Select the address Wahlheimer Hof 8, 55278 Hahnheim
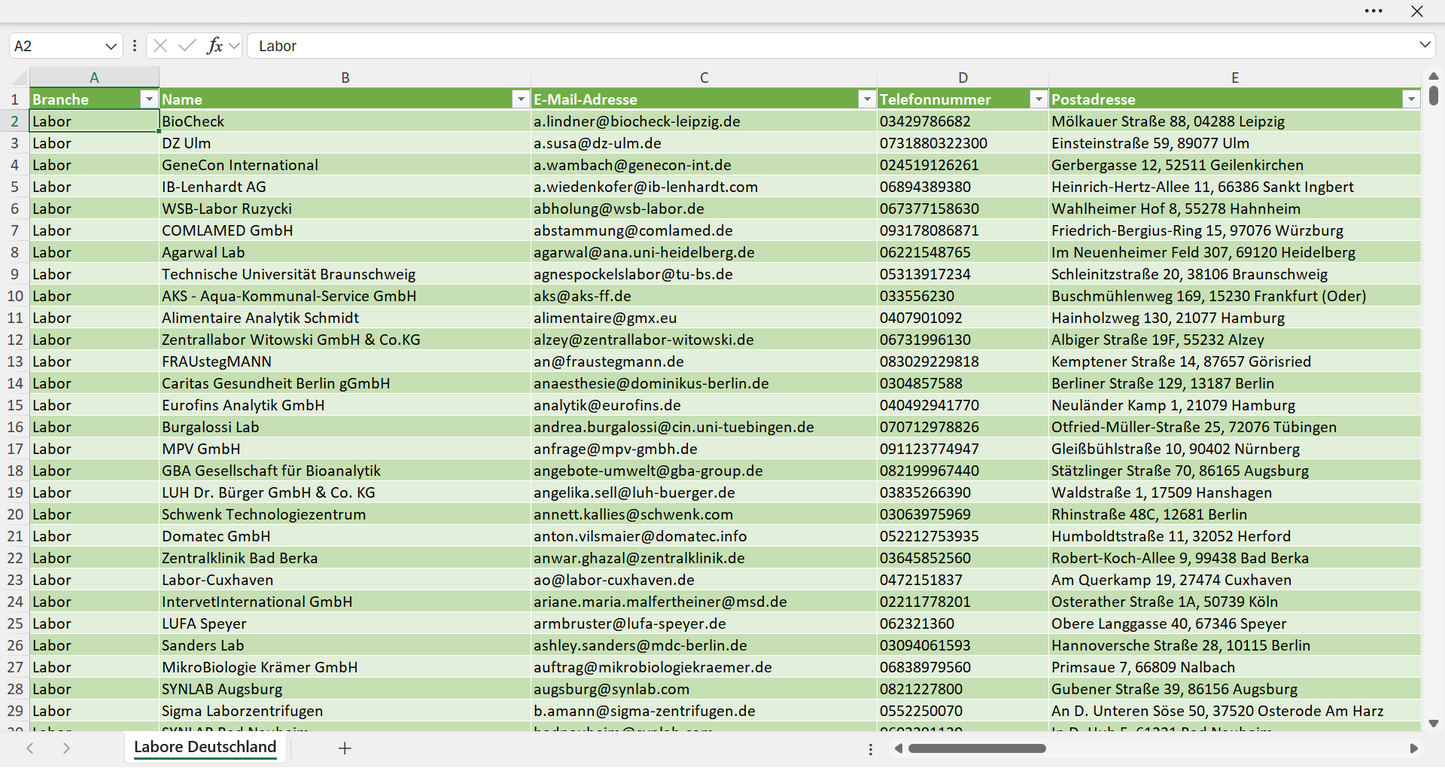Screen dimensions: 1445x768 tap(1235, 209)
